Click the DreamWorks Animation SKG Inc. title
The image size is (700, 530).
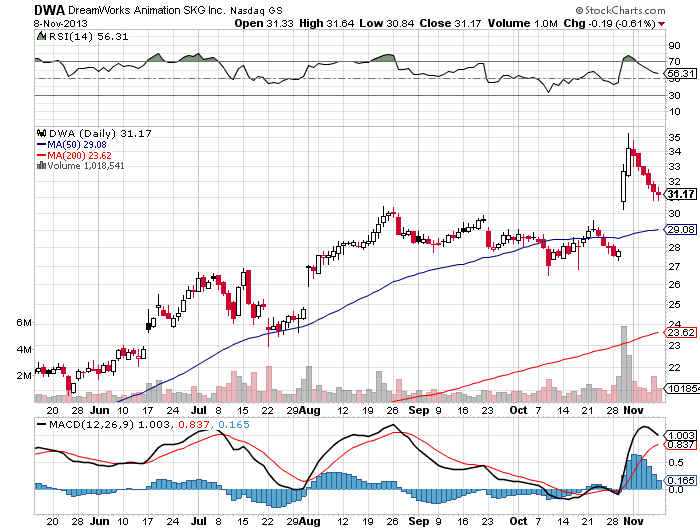[x=147, y=10]
